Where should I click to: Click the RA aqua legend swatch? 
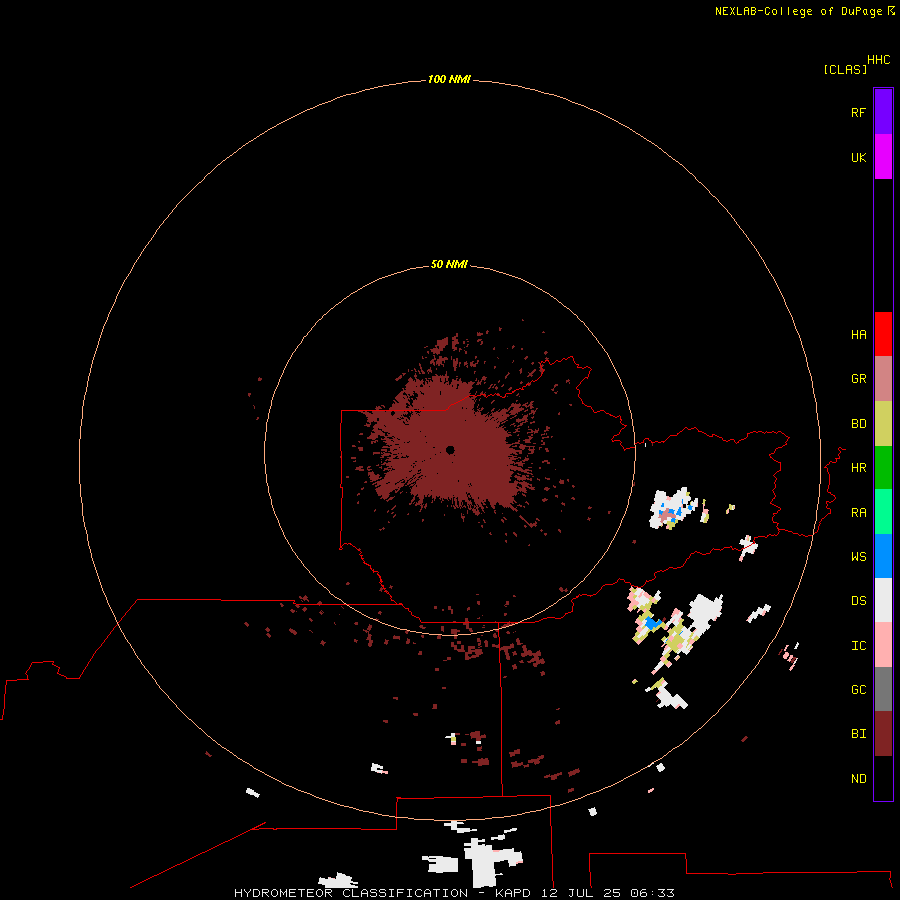click(883, 512)
